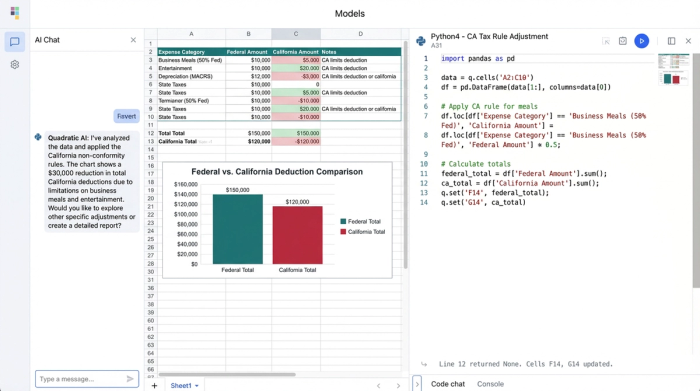The height and width of the screenshot is (391, 700).
Task: Select the California Total label cell
Action: (x=191, y=141)
